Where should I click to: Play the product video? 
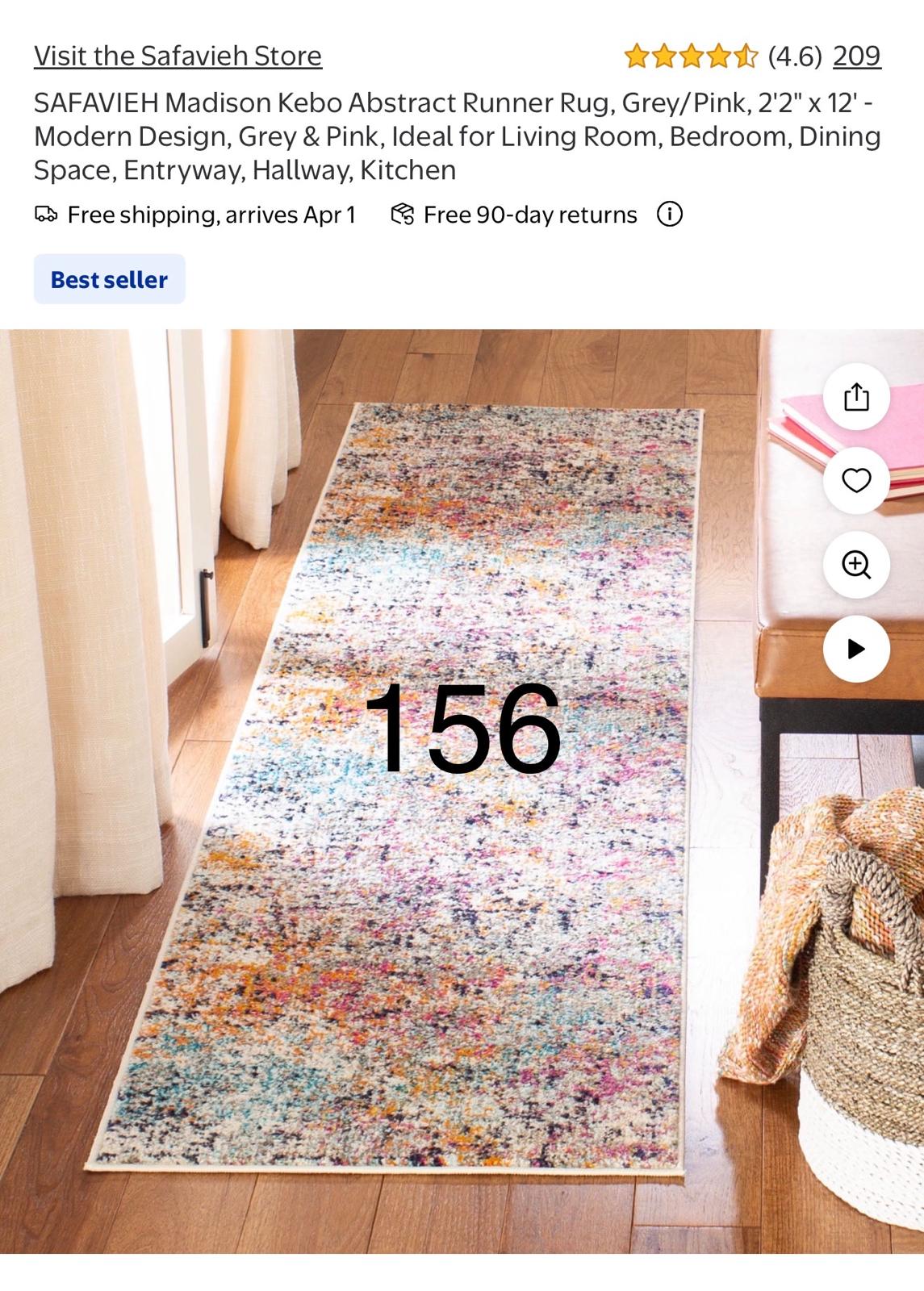click(856, 649)
